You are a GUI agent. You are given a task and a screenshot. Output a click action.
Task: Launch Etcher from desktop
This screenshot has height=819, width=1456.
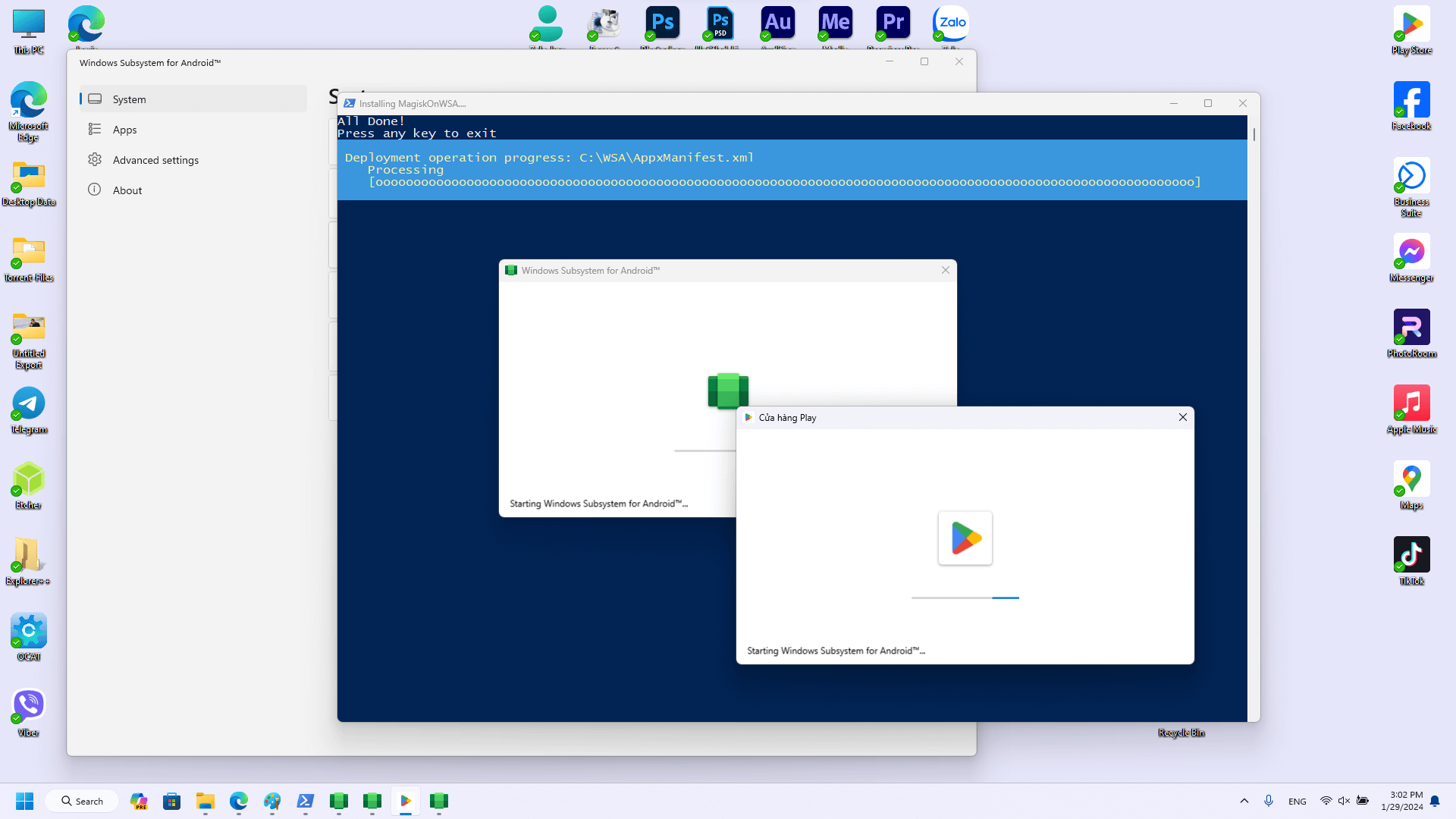tap(29, 486)
